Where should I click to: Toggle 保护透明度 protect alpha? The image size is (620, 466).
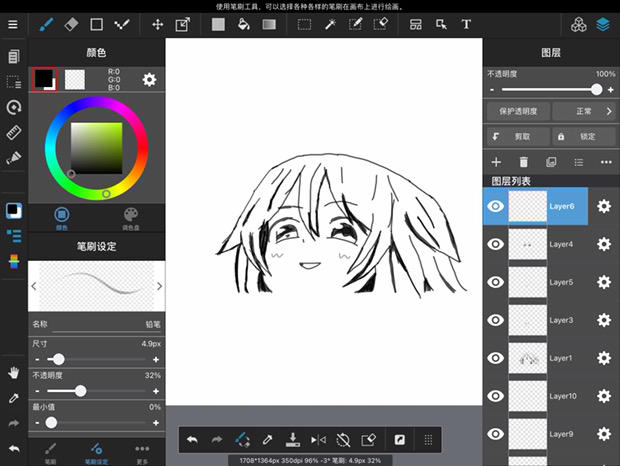click(x=518, y=111)
